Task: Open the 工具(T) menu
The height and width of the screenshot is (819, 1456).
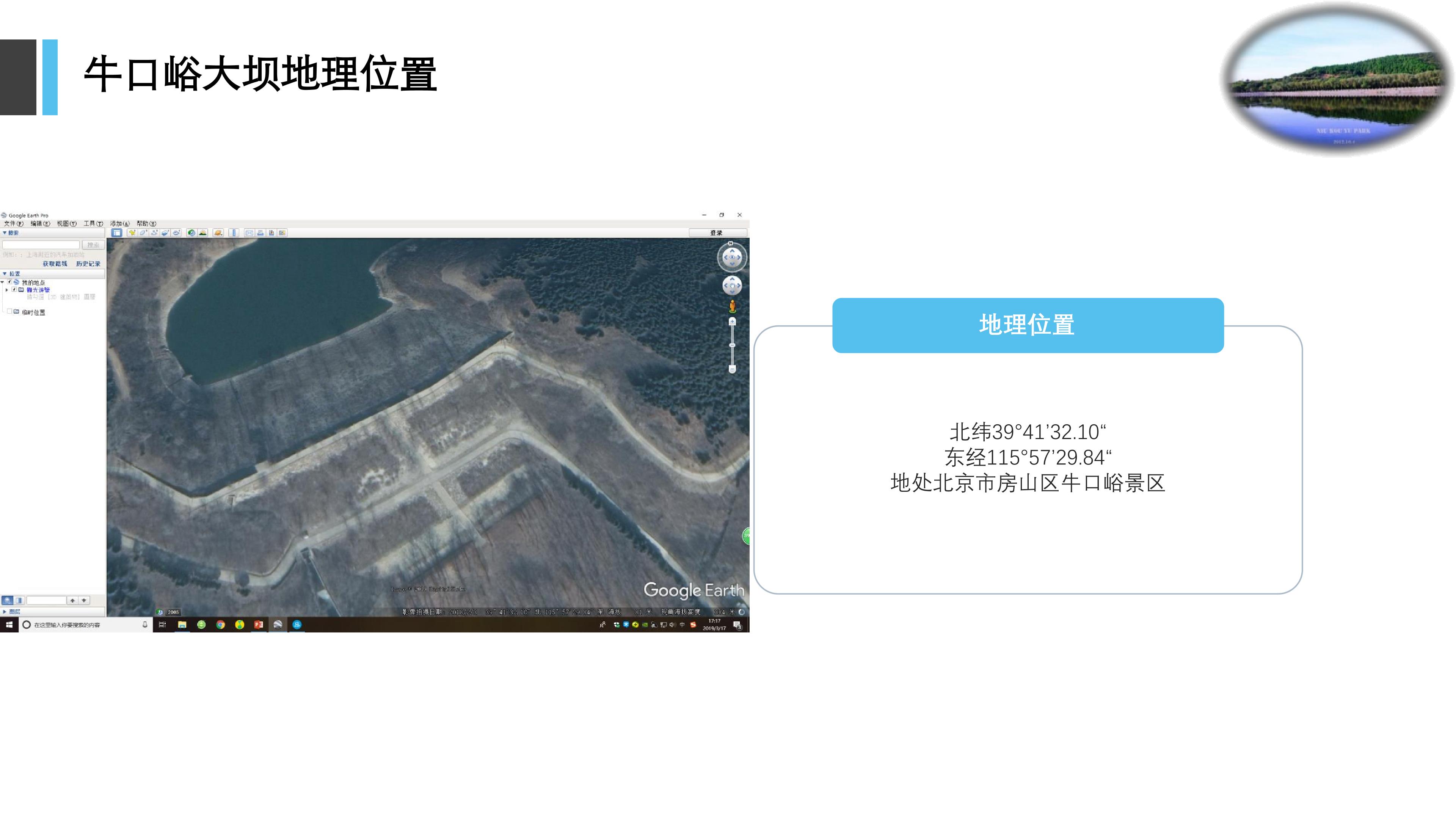Action: (93, 223)
